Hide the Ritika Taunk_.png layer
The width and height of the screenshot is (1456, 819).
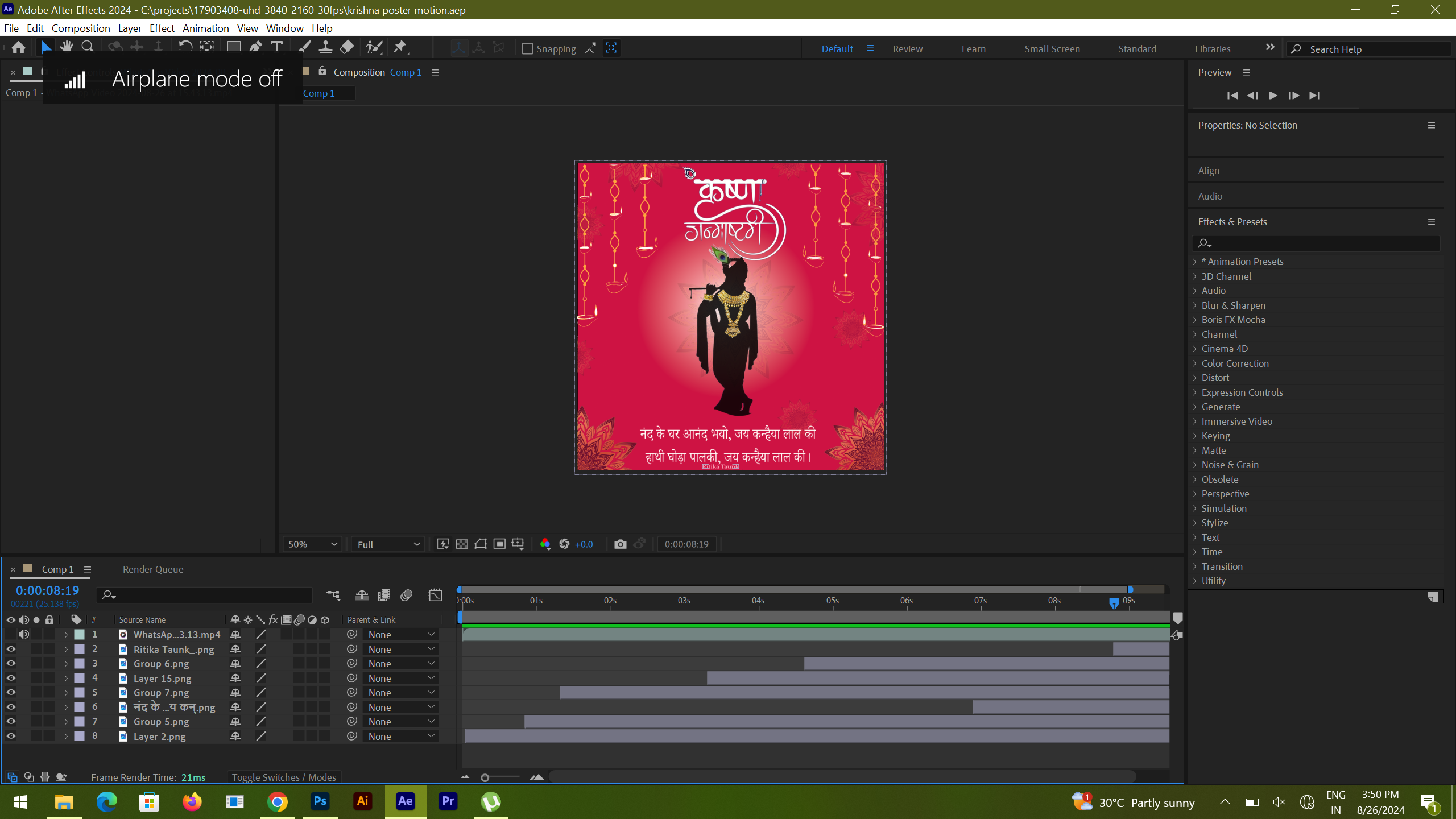11,649
